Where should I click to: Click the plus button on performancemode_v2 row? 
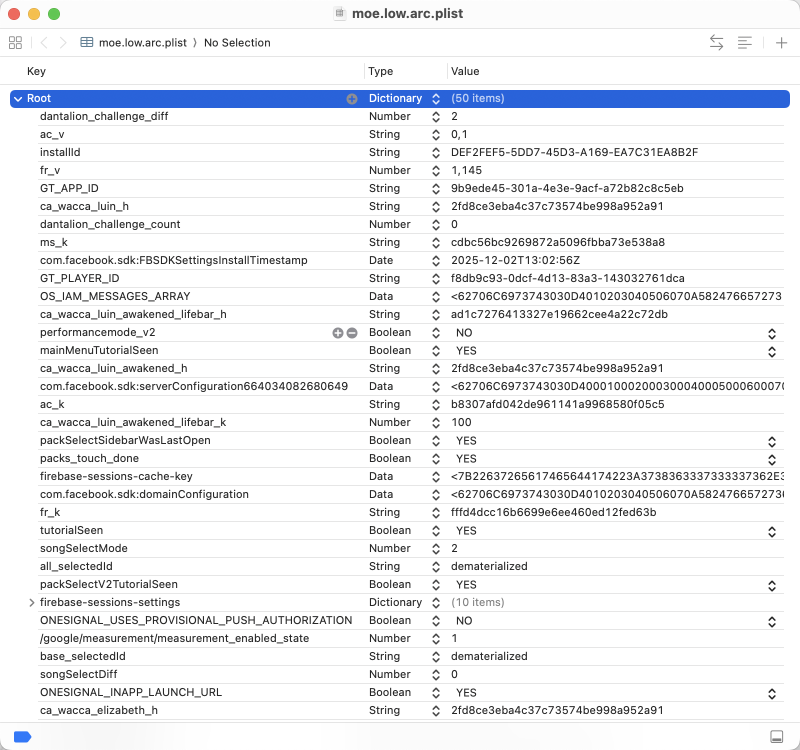click(x=338, y=332)
